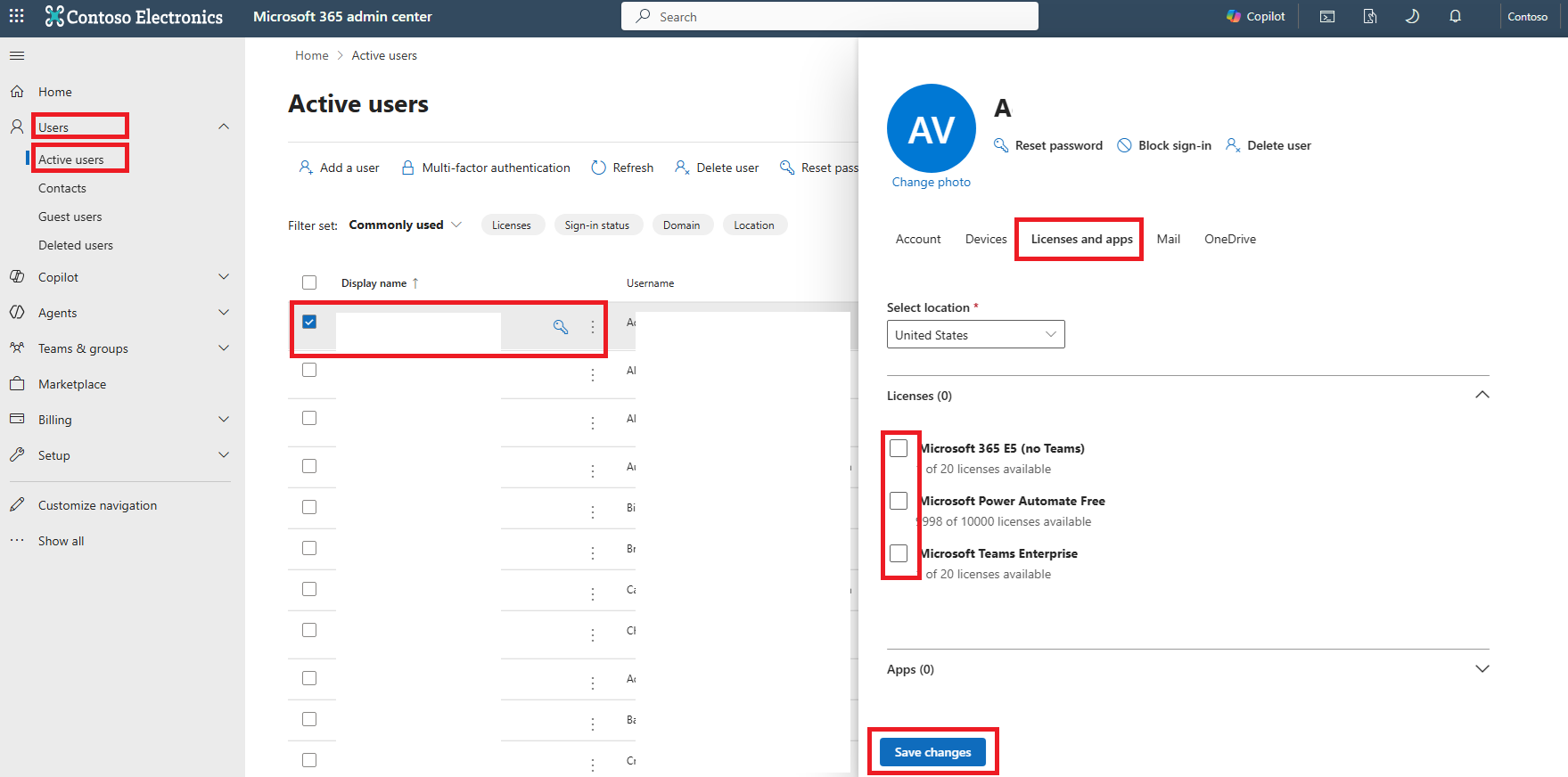Collapse the Users navigation group
Image resolution: width=1568 pixels, height=777 pixels.
coord(224,127)
